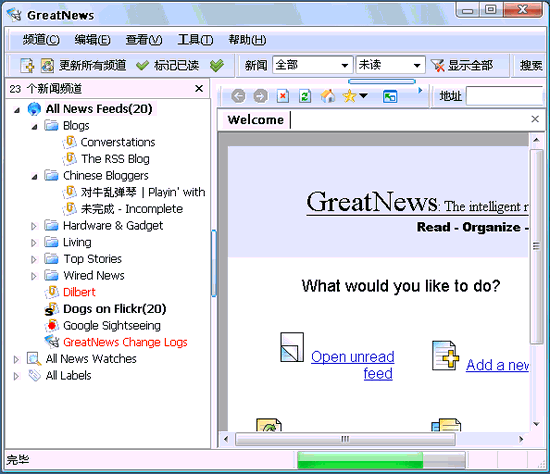The height and width of the screenshot is (474, 550).
Task: Collapse the Blogs folder
Action: coord(34,127)
